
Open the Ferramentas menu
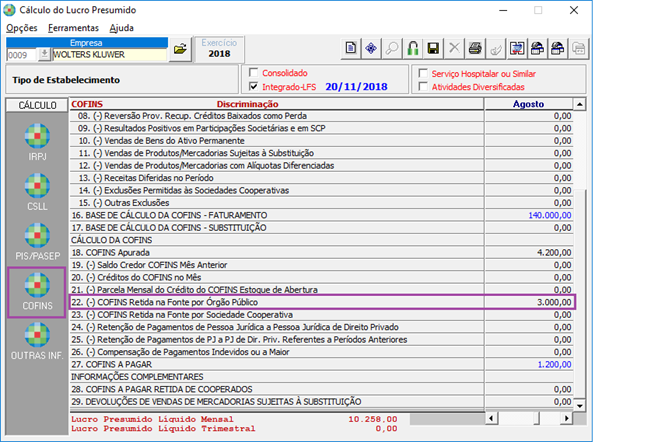point(73,28)
